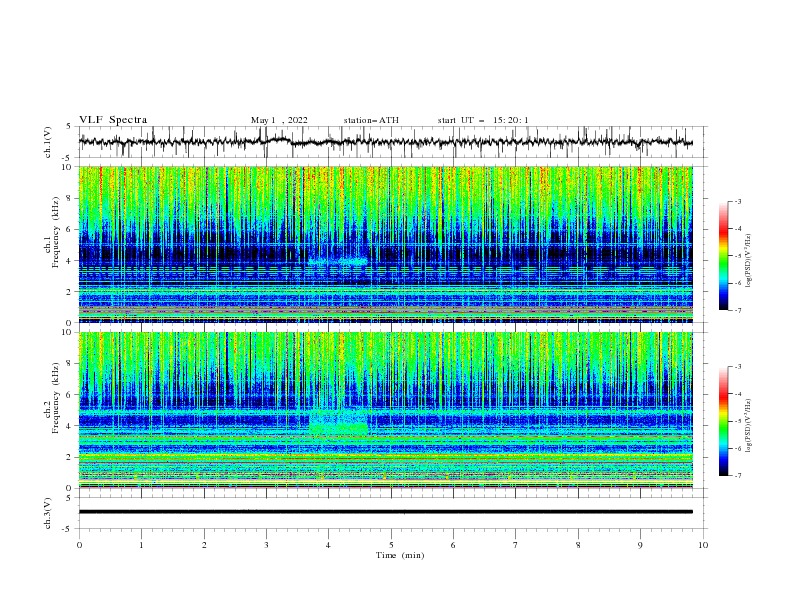Click the ch.1 voltage waveform trace
This screenshot has height=612, width=792.
[x=385, y=142]
